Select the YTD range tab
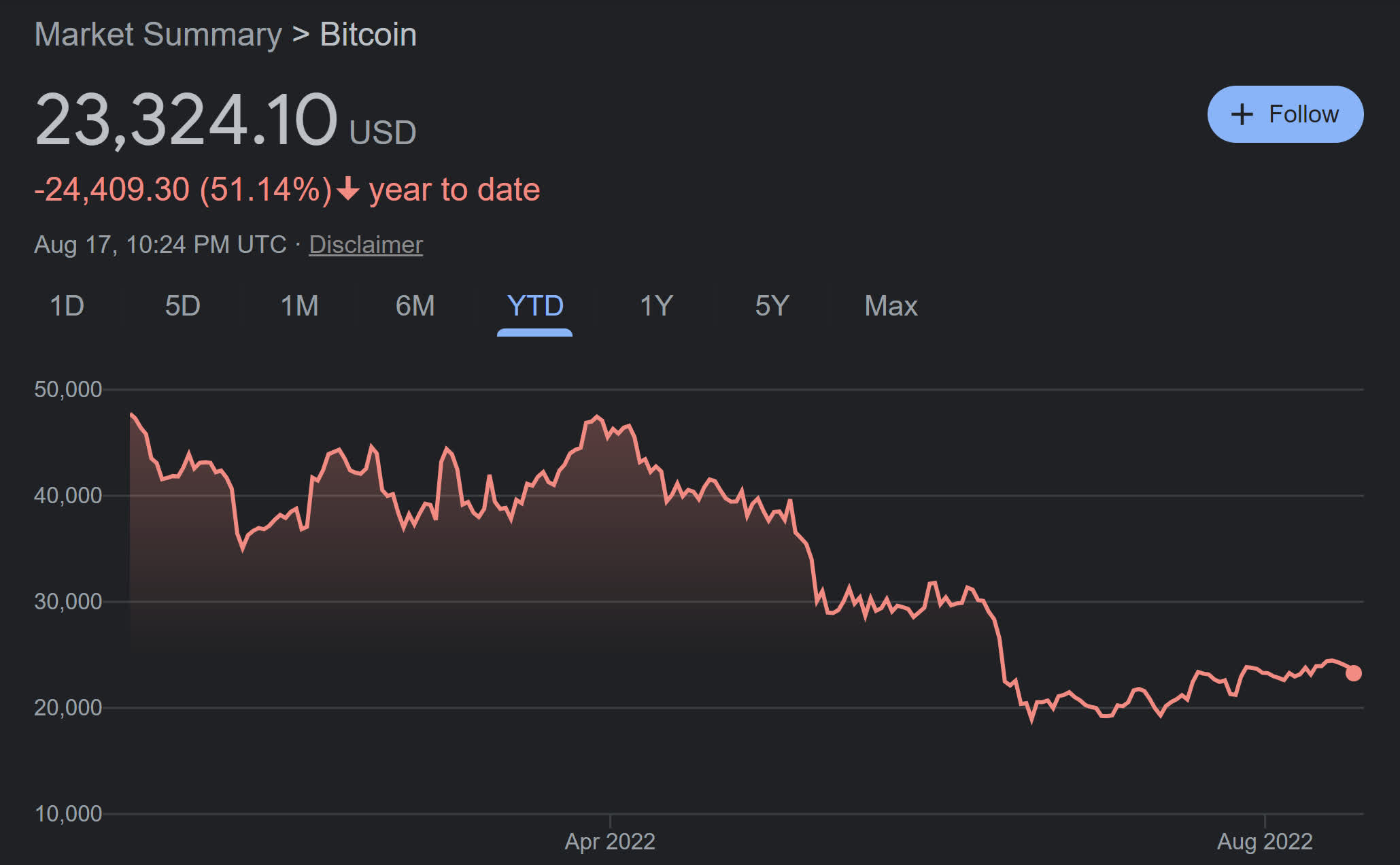1400x865 pixels. [x=535, y=306]
